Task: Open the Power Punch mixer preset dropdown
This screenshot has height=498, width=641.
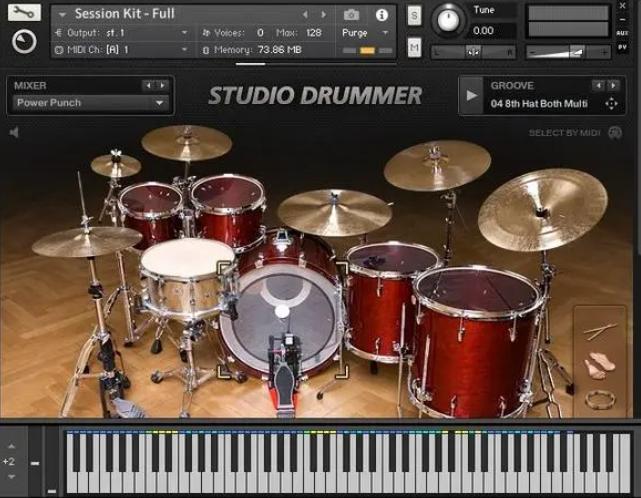Action: 90,103
